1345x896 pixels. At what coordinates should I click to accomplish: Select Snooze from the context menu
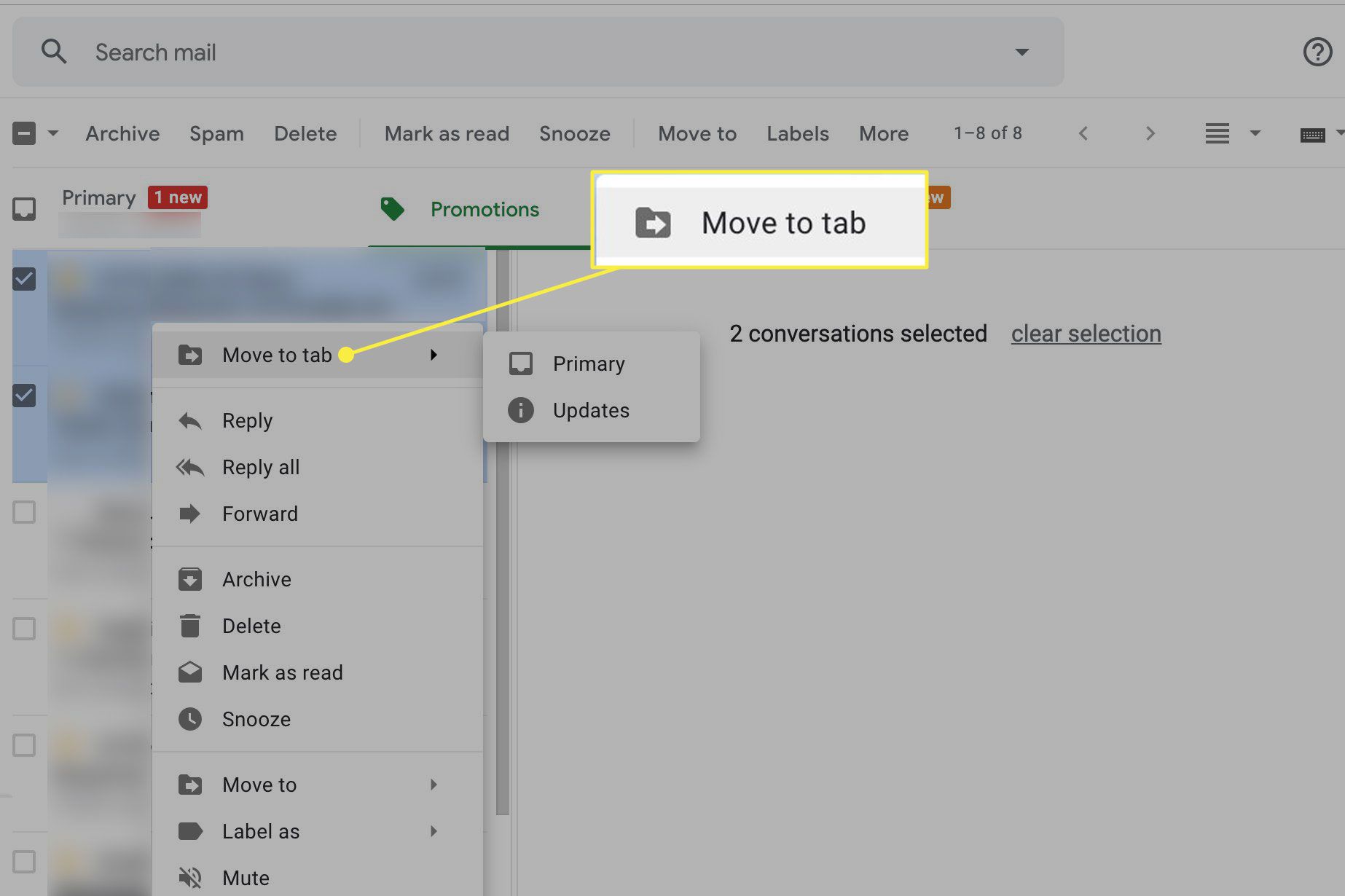tap(318, 719)
